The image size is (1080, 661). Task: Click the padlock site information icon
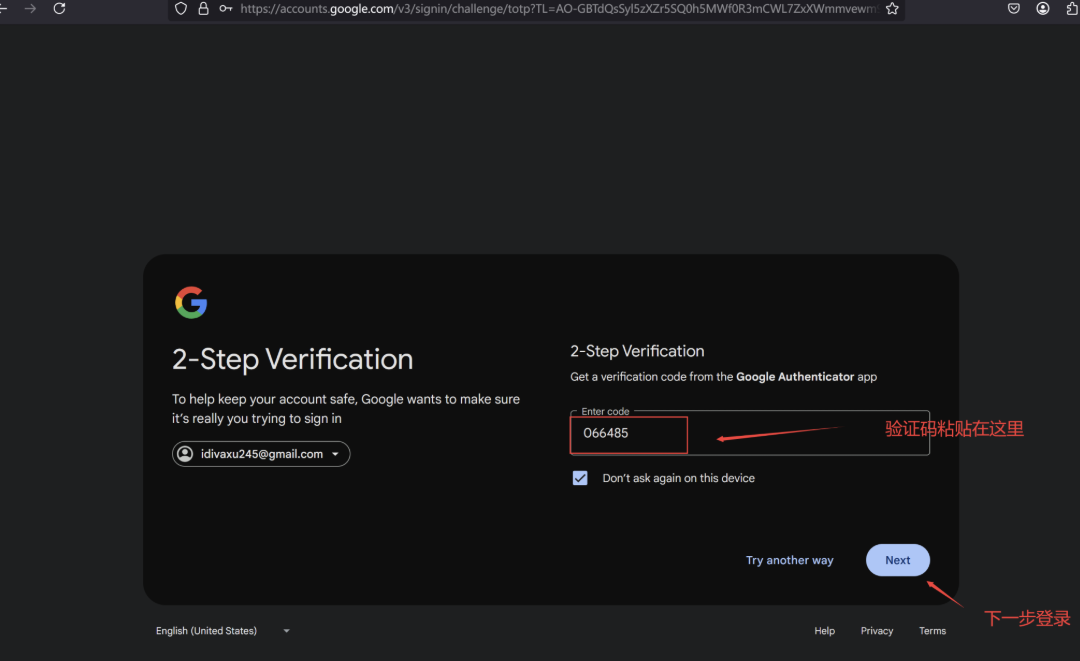(203, 8)
